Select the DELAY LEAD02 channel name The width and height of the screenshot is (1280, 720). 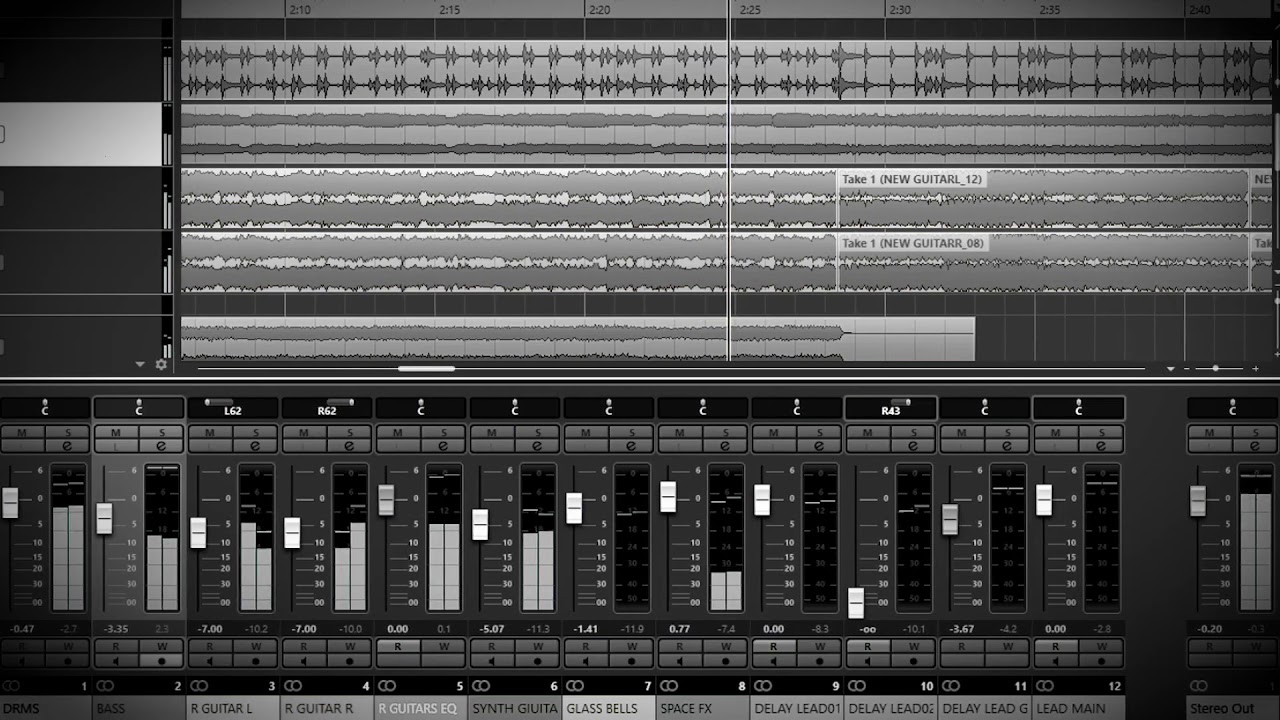click(x=891, y=708)
